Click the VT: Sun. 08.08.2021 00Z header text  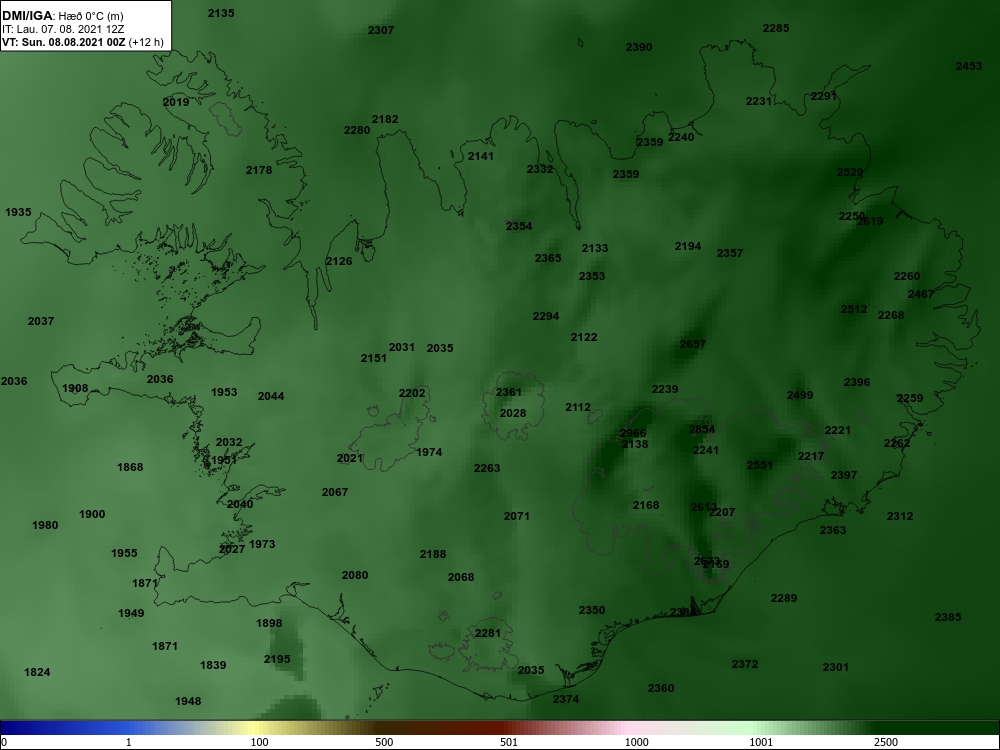coord(64,43)
